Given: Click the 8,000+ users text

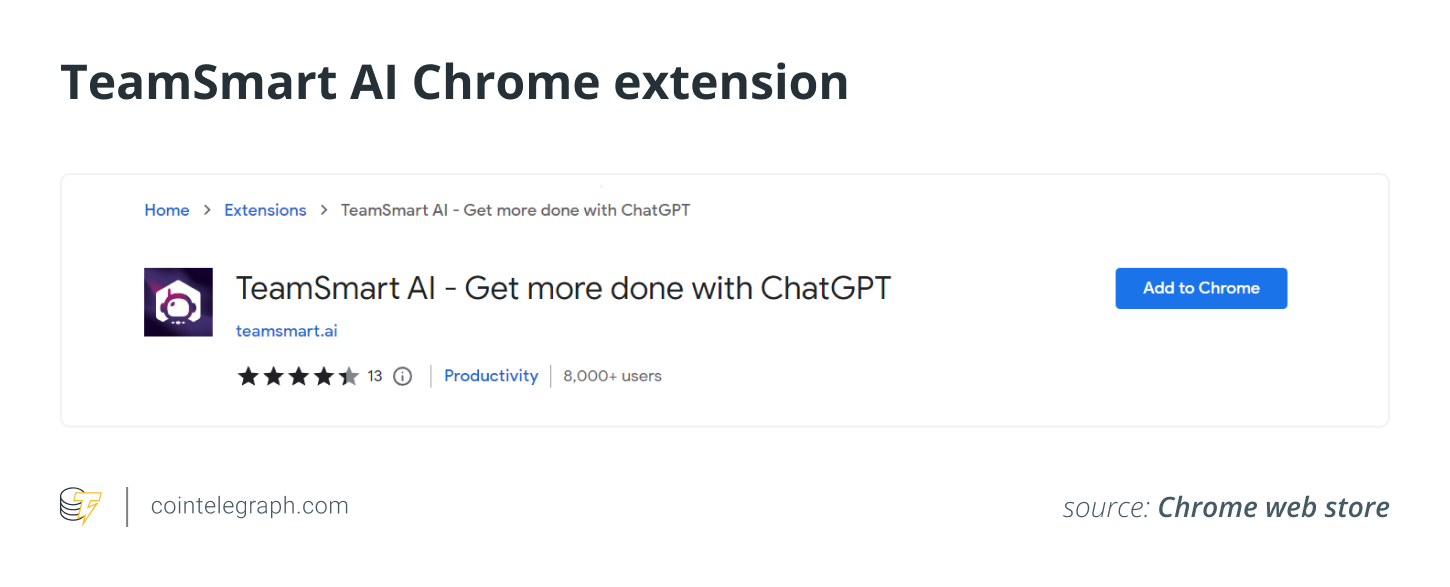Looking at the screenshot, I should tap(612, 377).
